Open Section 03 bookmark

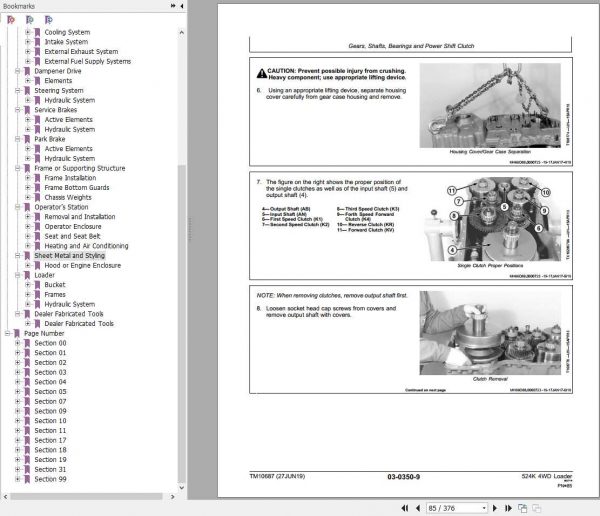pyautogui.click(x=50, y=372)
